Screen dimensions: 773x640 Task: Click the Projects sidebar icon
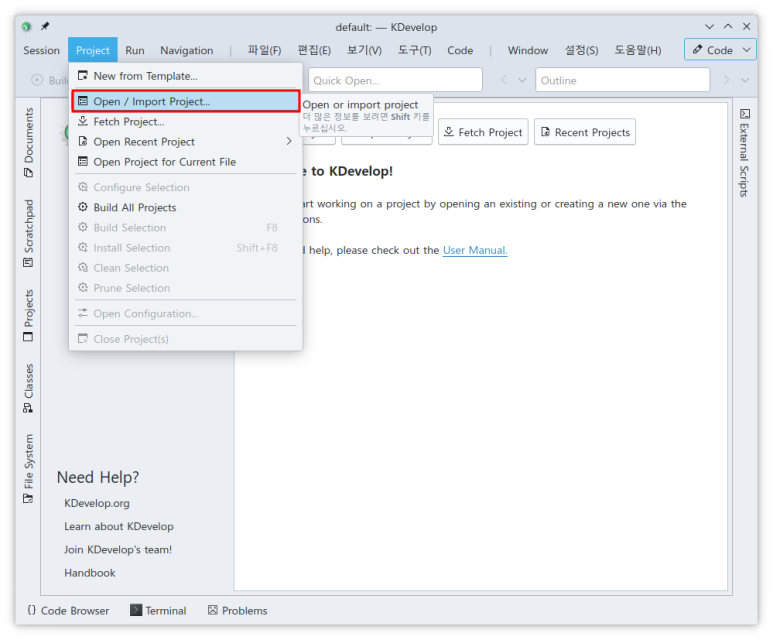tap(29, 337)
